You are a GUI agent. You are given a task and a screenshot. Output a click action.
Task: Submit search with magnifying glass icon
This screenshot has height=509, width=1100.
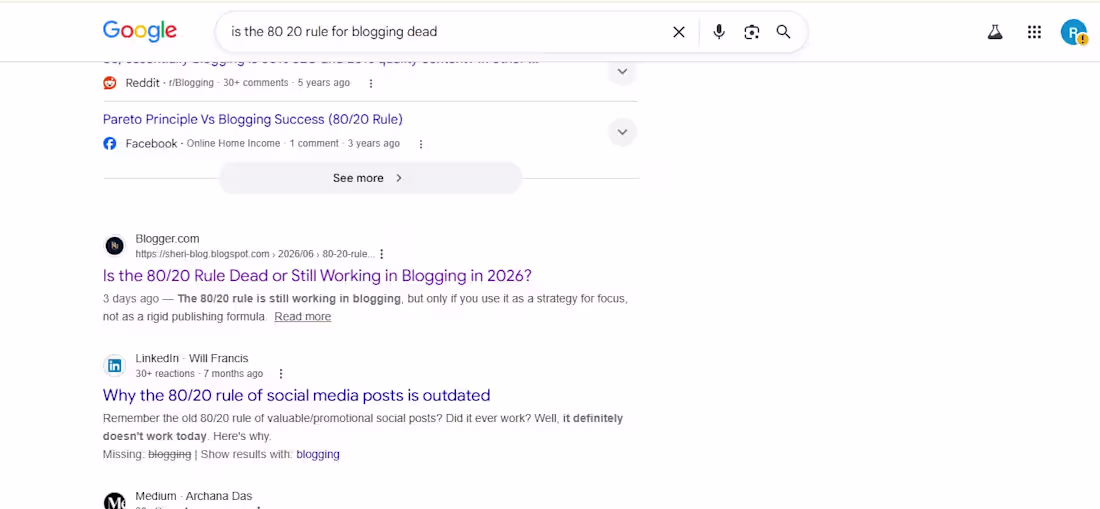tap(783, 32)
